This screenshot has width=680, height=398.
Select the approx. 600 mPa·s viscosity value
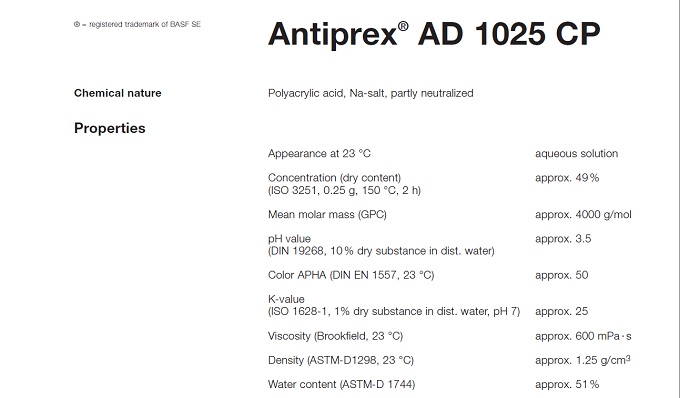click(x=583, y=336)
